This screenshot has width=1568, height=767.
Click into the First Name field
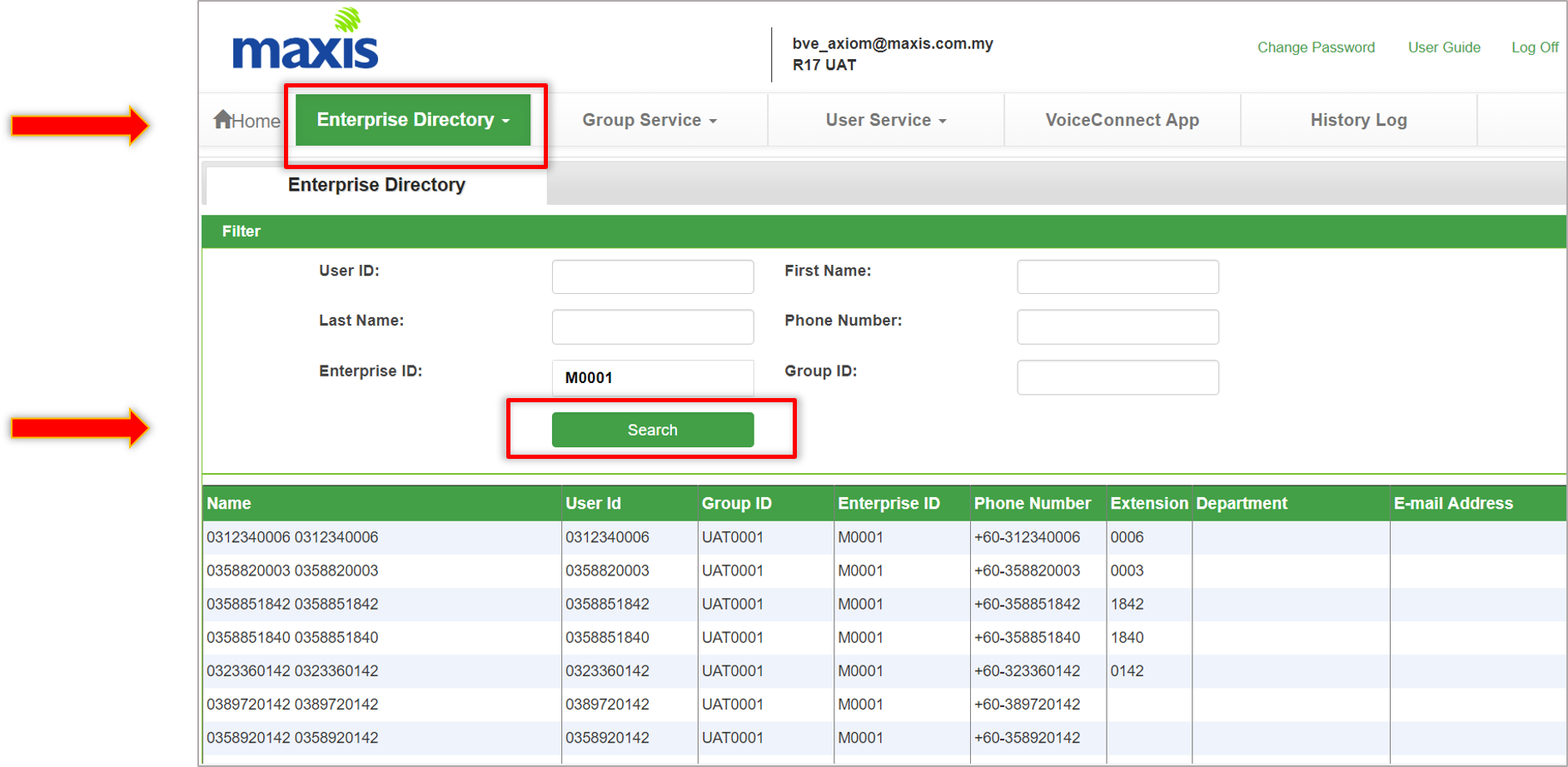pyautogui.click(x=1118, y=276)
